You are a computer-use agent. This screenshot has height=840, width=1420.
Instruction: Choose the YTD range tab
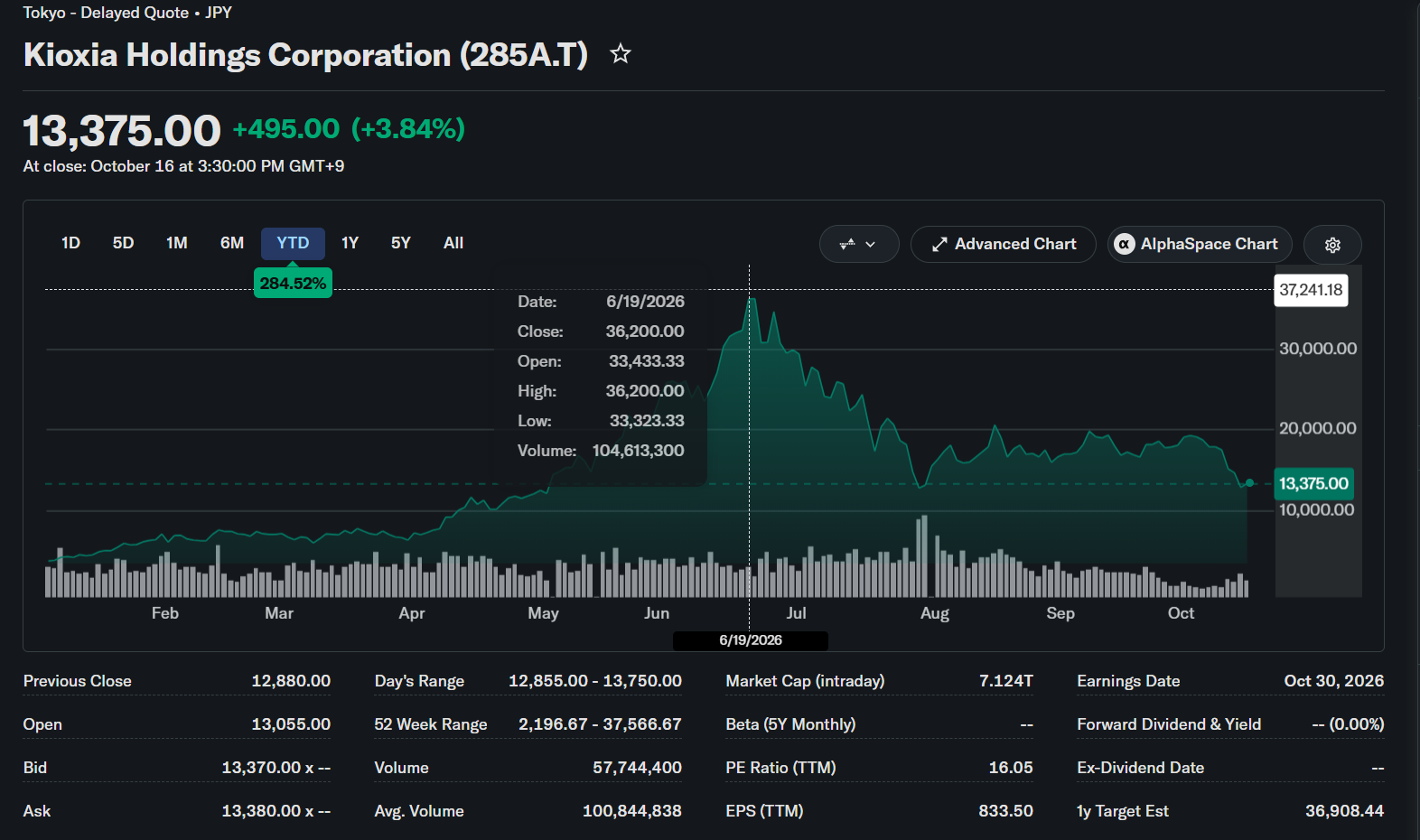coord(293,243)
